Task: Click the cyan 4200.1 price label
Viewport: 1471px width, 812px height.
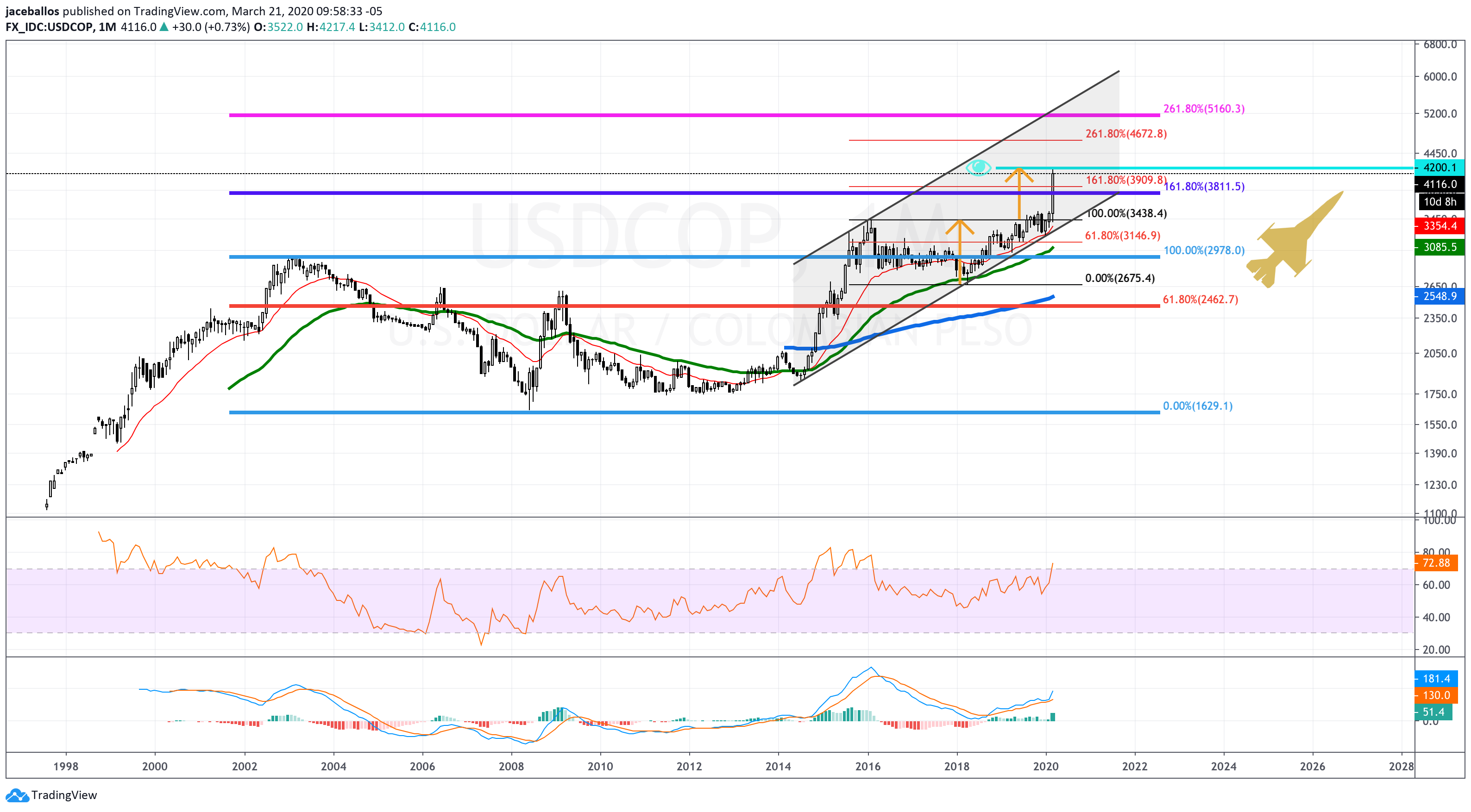Action: [1439, 167]
